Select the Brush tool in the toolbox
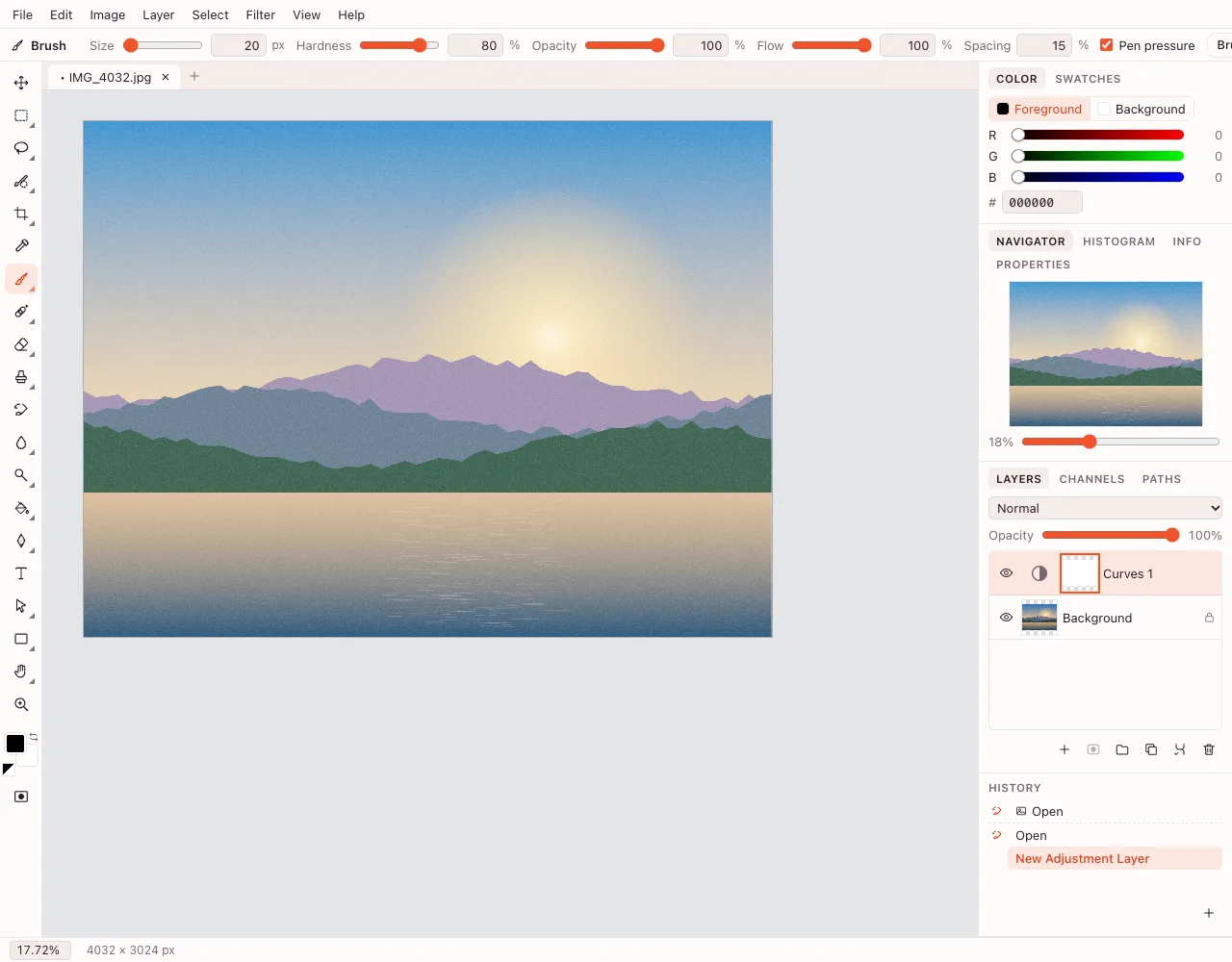This screenshot has width=1232, height=962. click(21, 279)
